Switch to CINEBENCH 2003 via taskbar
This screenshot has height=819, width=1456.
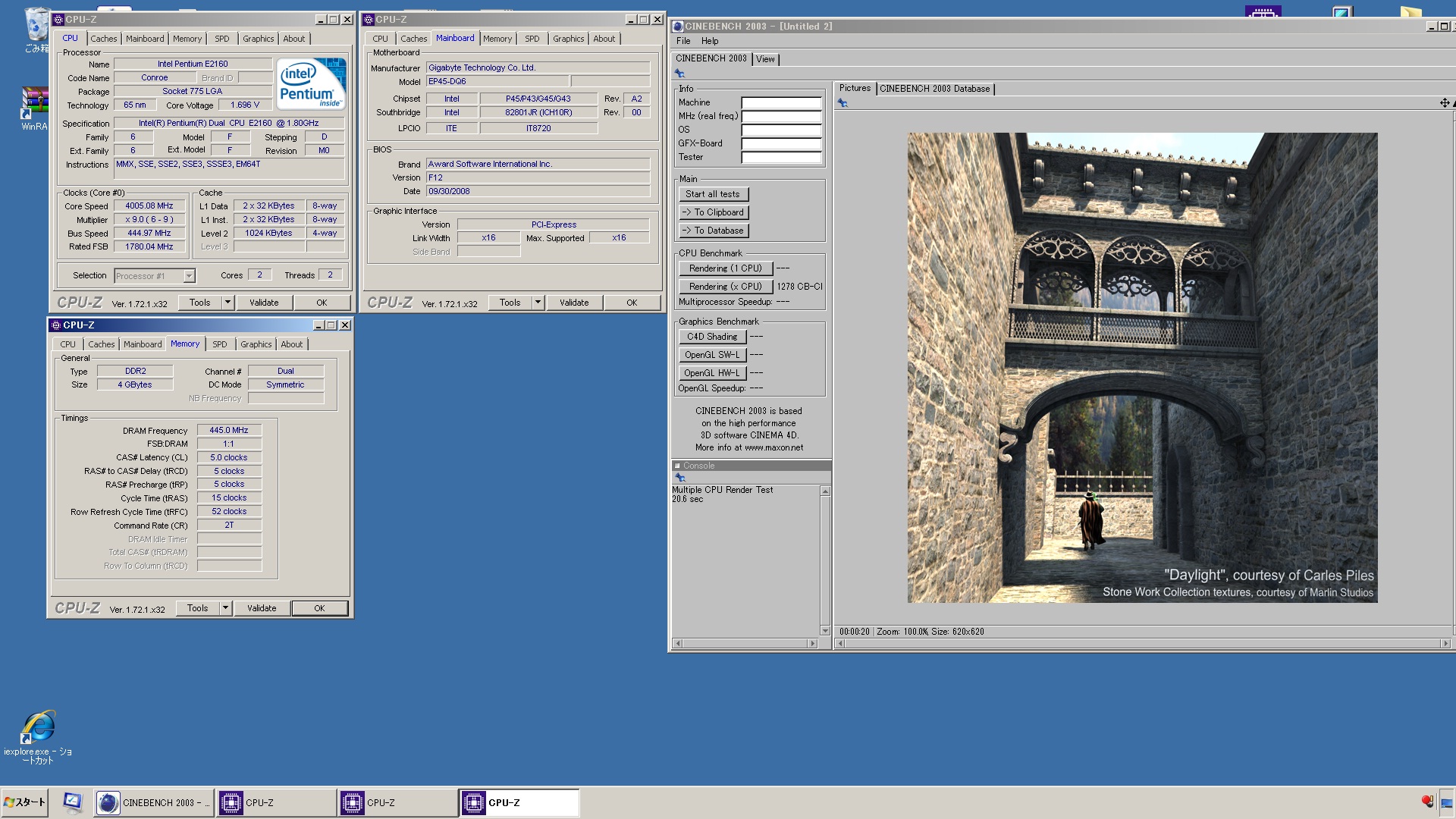pyautogui.click(x=153, y=802)
